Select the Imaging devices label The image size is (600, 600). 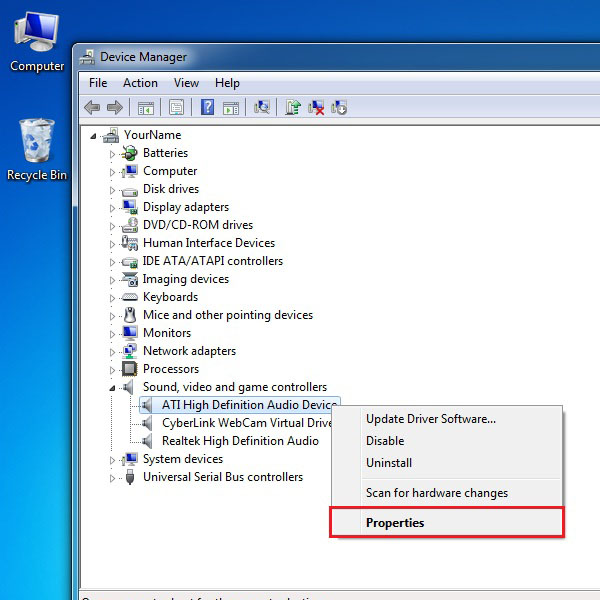tap(186, 279)
